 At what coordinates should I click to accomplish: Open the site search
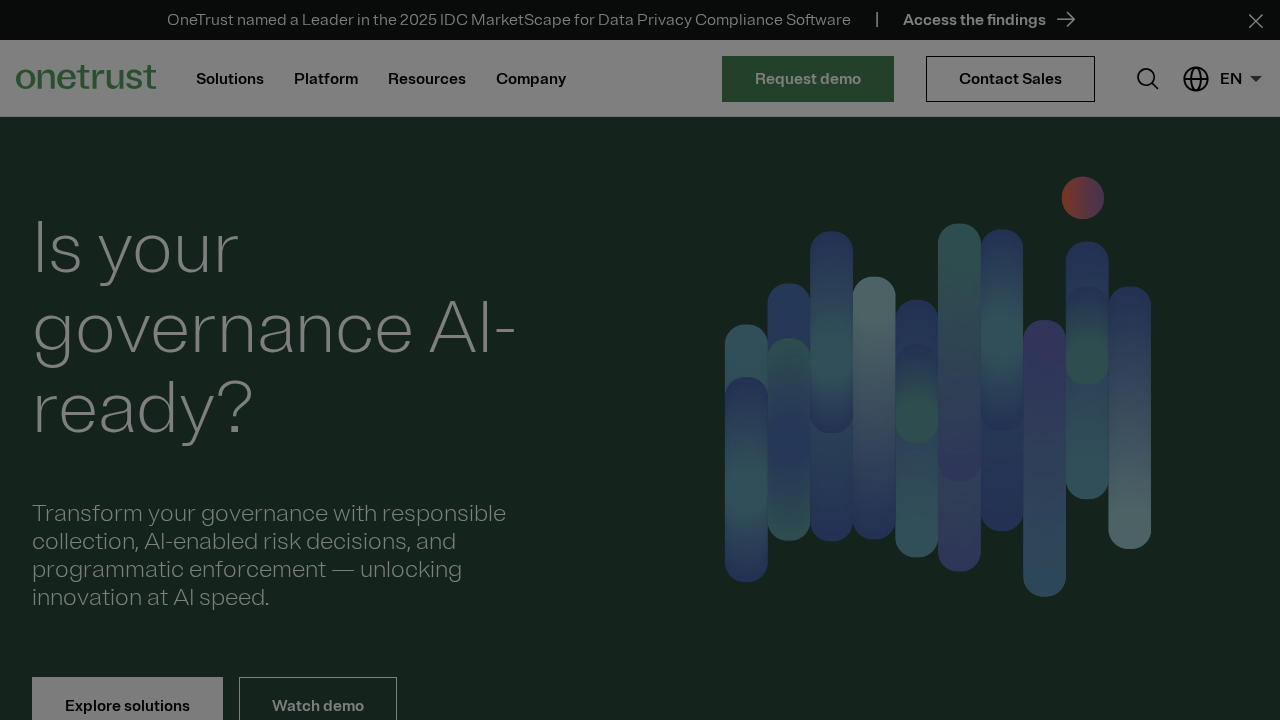(x=1147, y=78)
